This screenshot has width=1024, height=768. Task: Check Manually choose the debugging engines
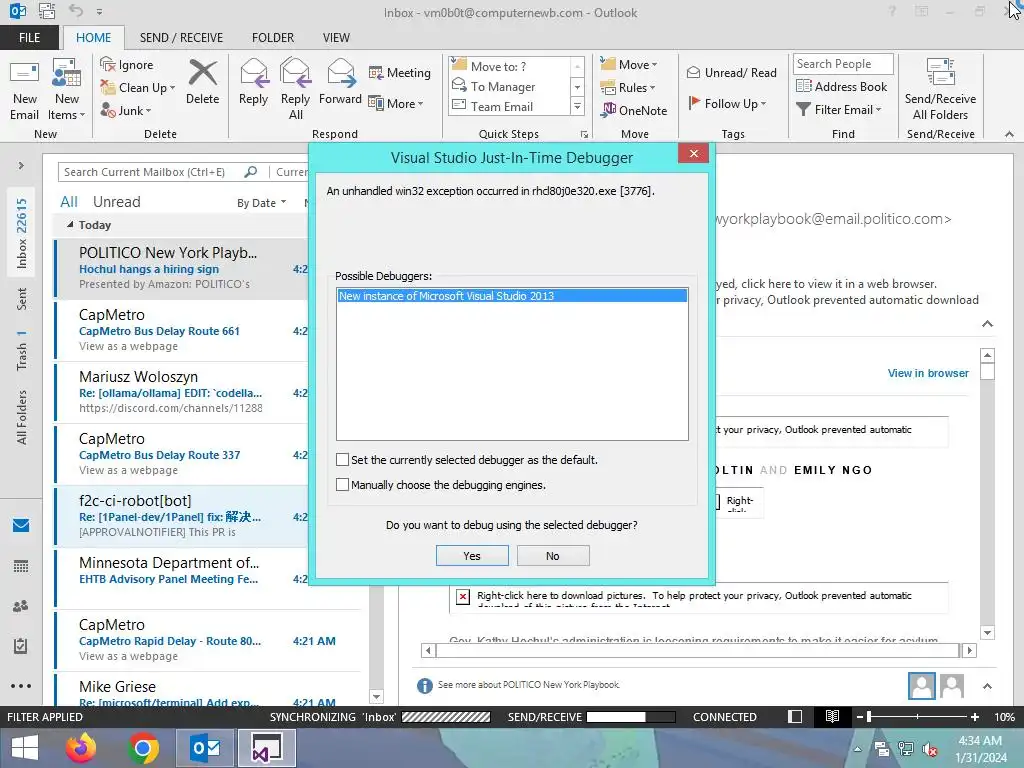[x=342, y=485]
